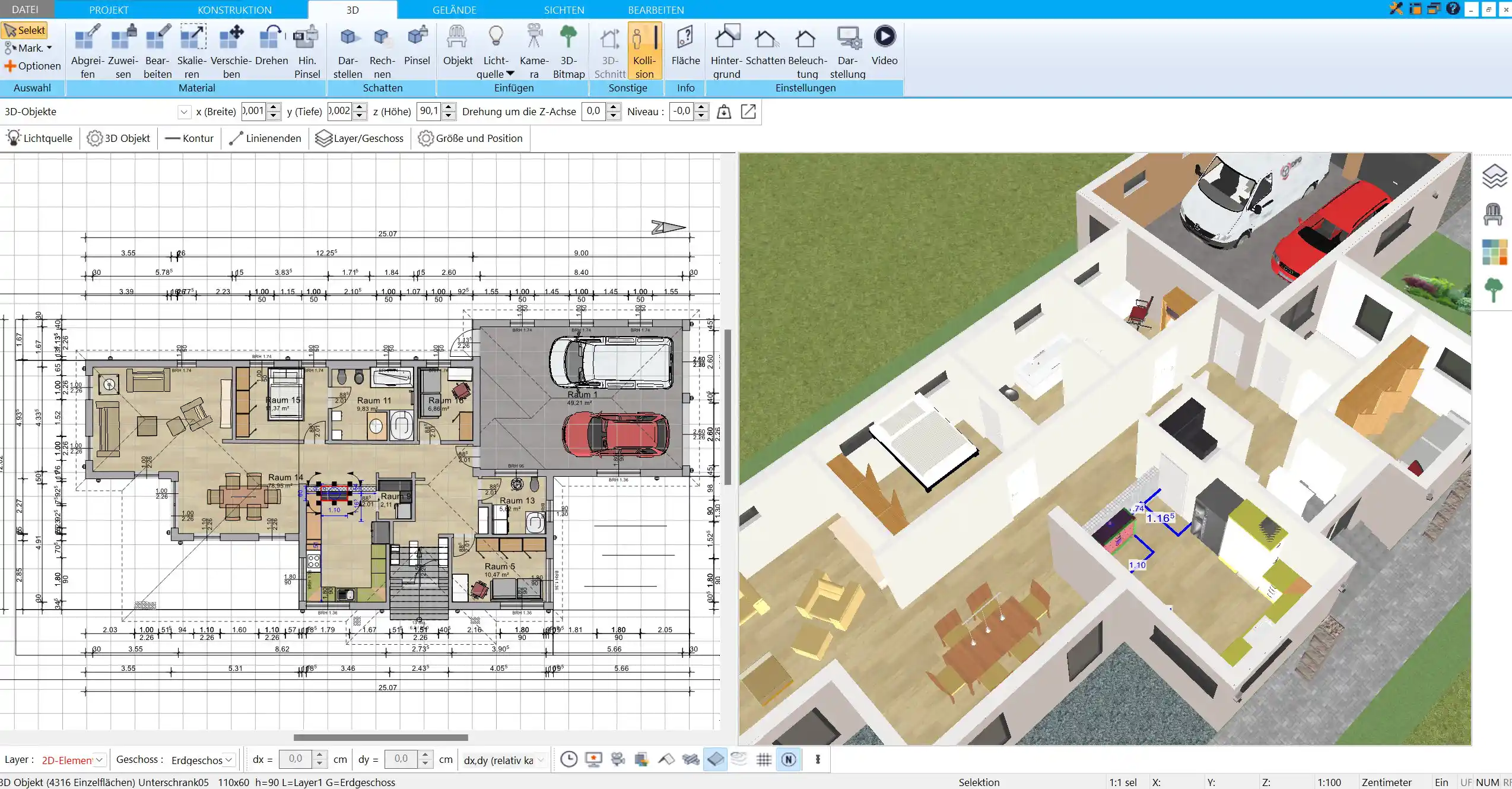Open the Geschoss Erdgeschoss dropdown
The width and height of the screenshot is (1512, 789).
point(229,760)
